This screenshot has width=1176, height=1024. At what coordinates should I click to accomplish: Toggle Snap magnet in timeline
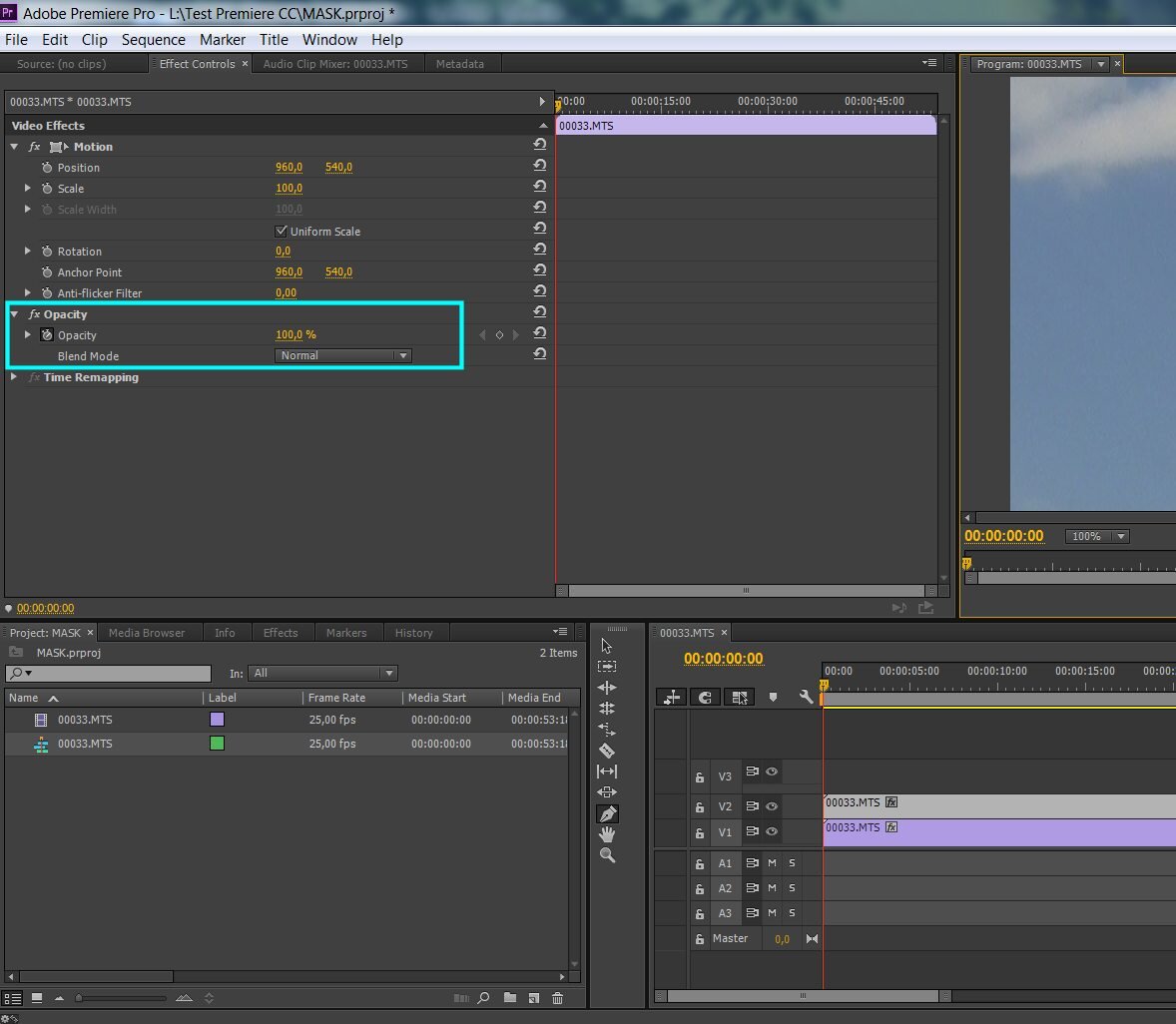704,698
